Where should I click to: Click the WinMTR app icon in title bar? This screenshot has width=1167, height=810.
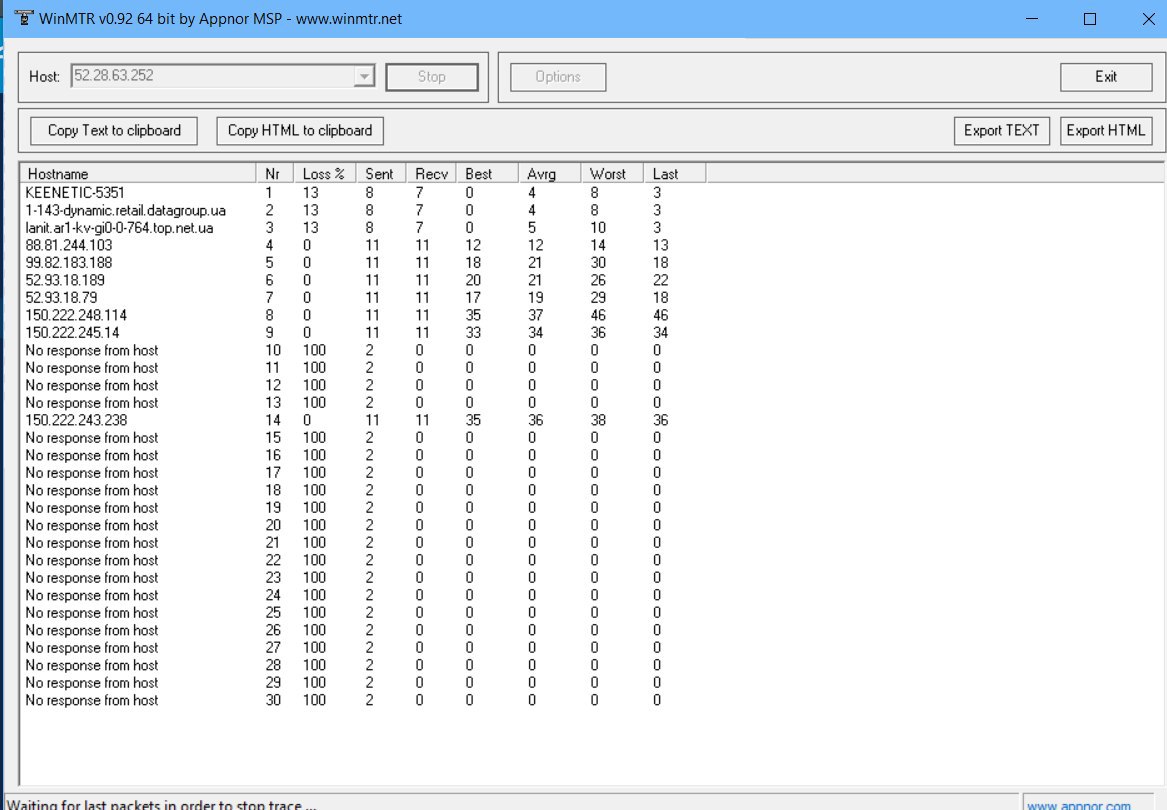tap(24, 18)
